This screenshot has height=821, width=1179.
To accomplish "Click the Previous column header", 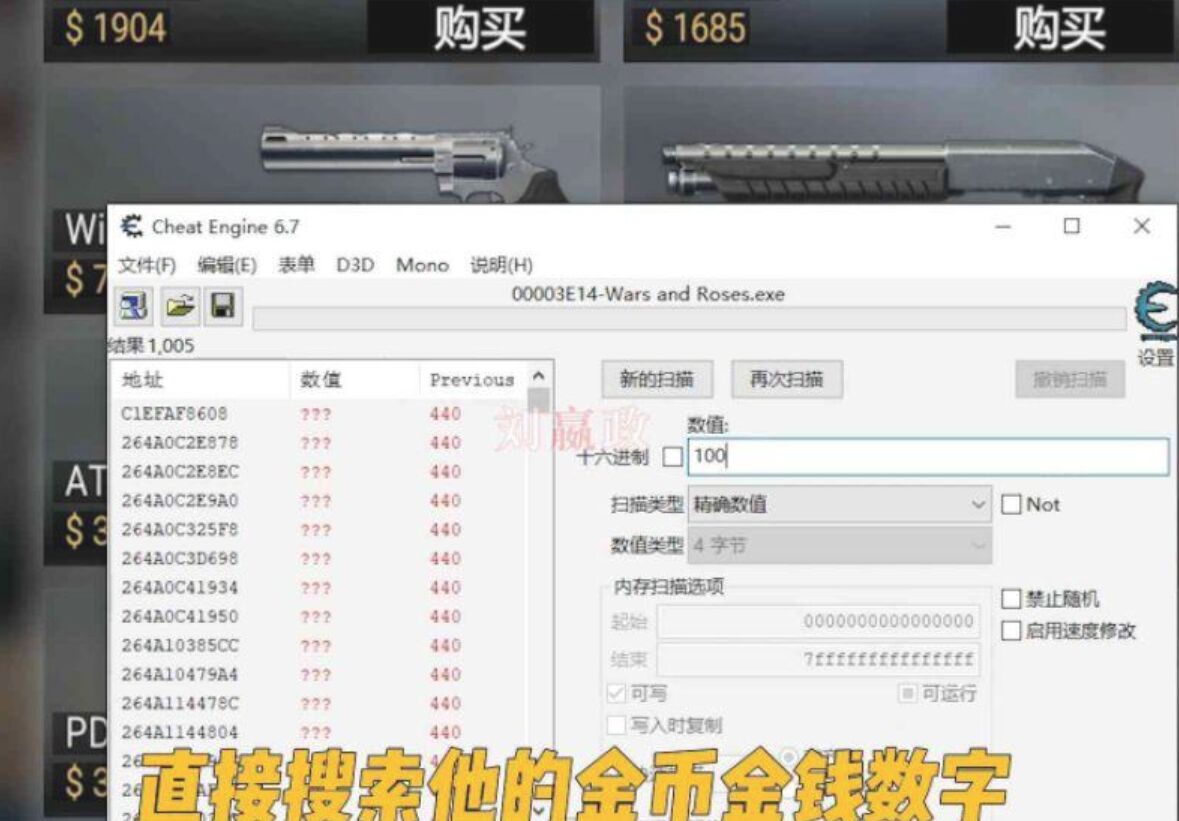I will (x=474, y=380).
